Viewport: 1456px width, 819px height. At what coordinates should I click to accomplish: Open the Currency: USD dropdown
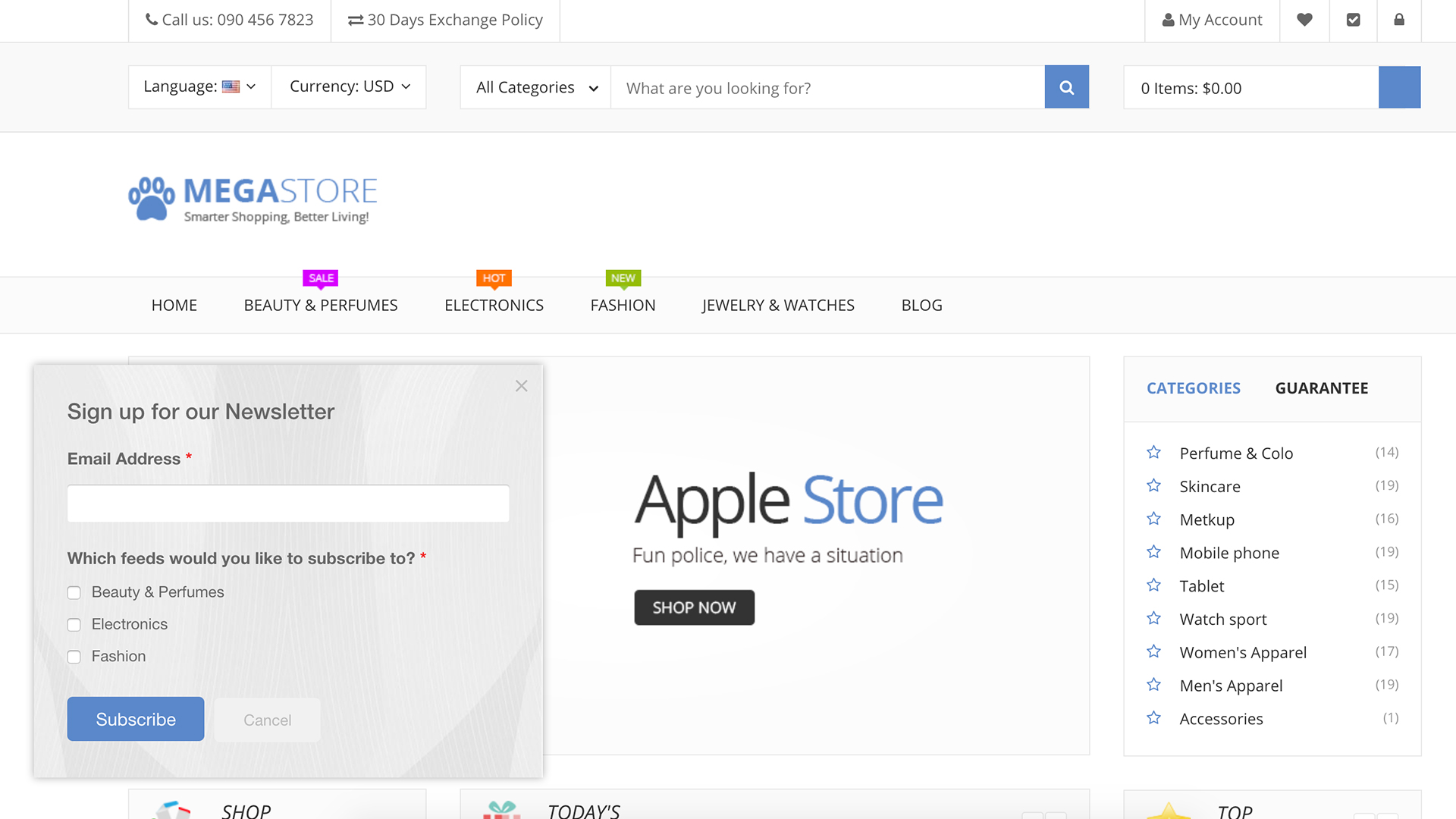pos(350,87)
